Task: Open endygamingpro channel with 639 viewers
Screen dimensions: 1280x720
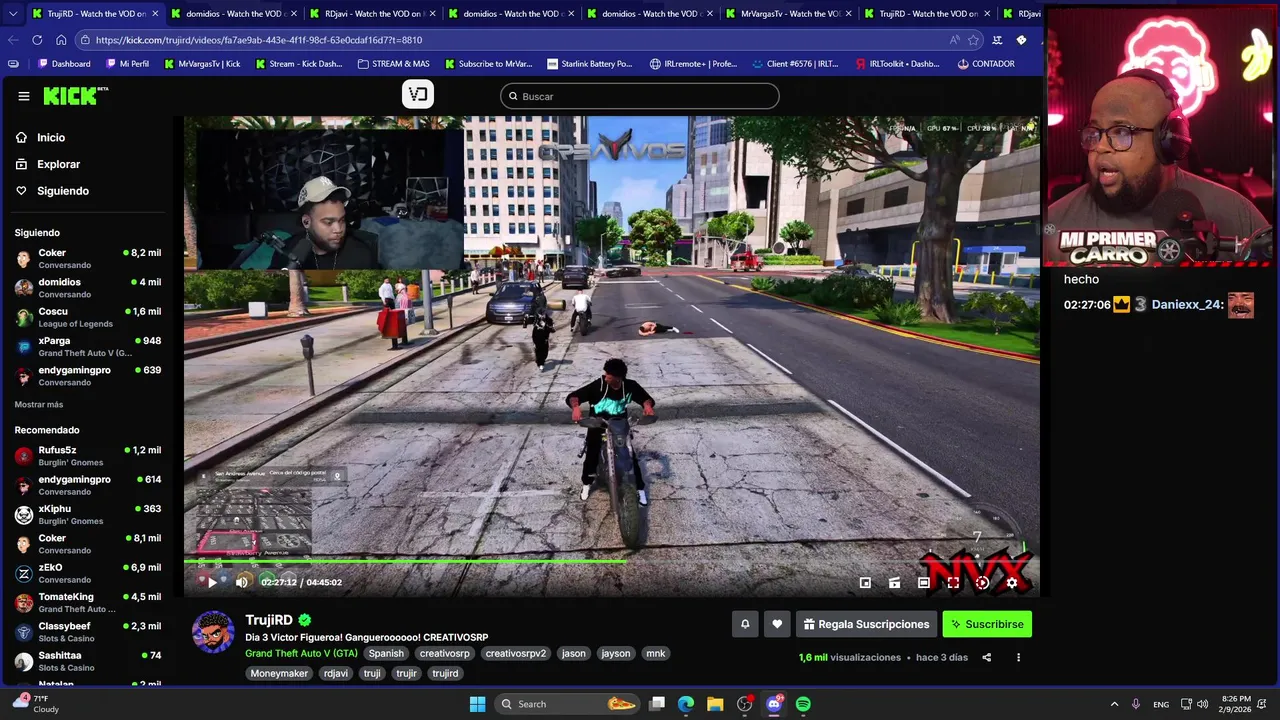Action: pos(88,375)
